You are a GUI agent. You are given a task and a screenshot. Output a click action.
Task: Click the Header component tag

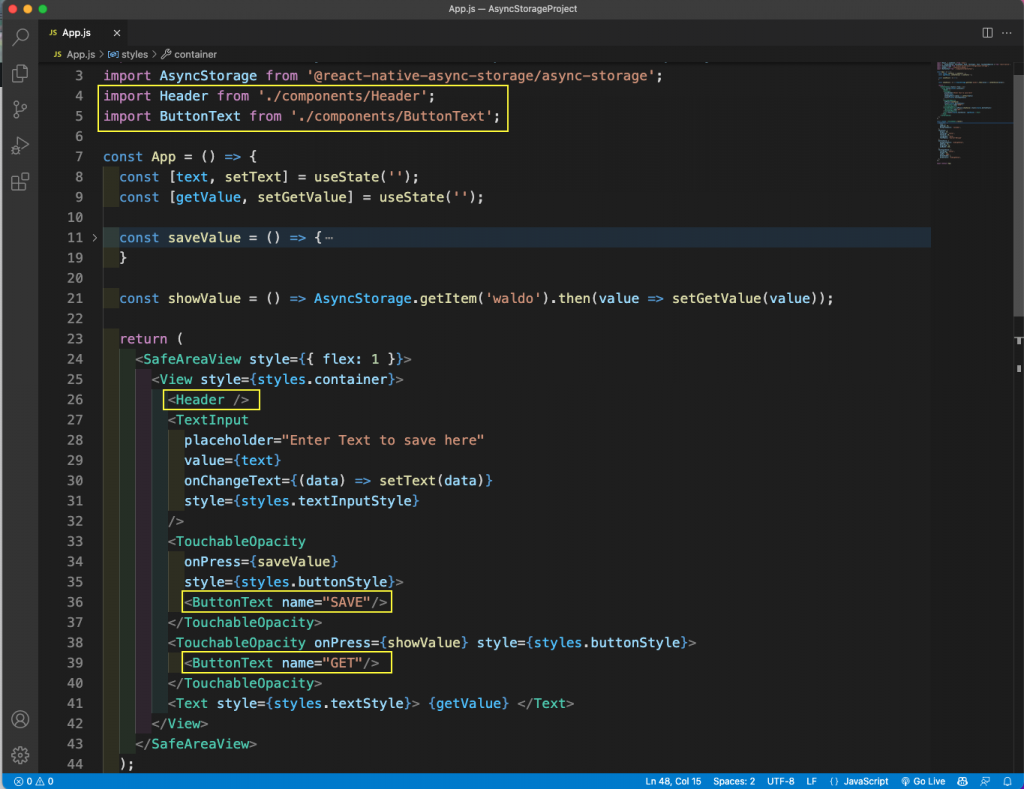point(208,400)
